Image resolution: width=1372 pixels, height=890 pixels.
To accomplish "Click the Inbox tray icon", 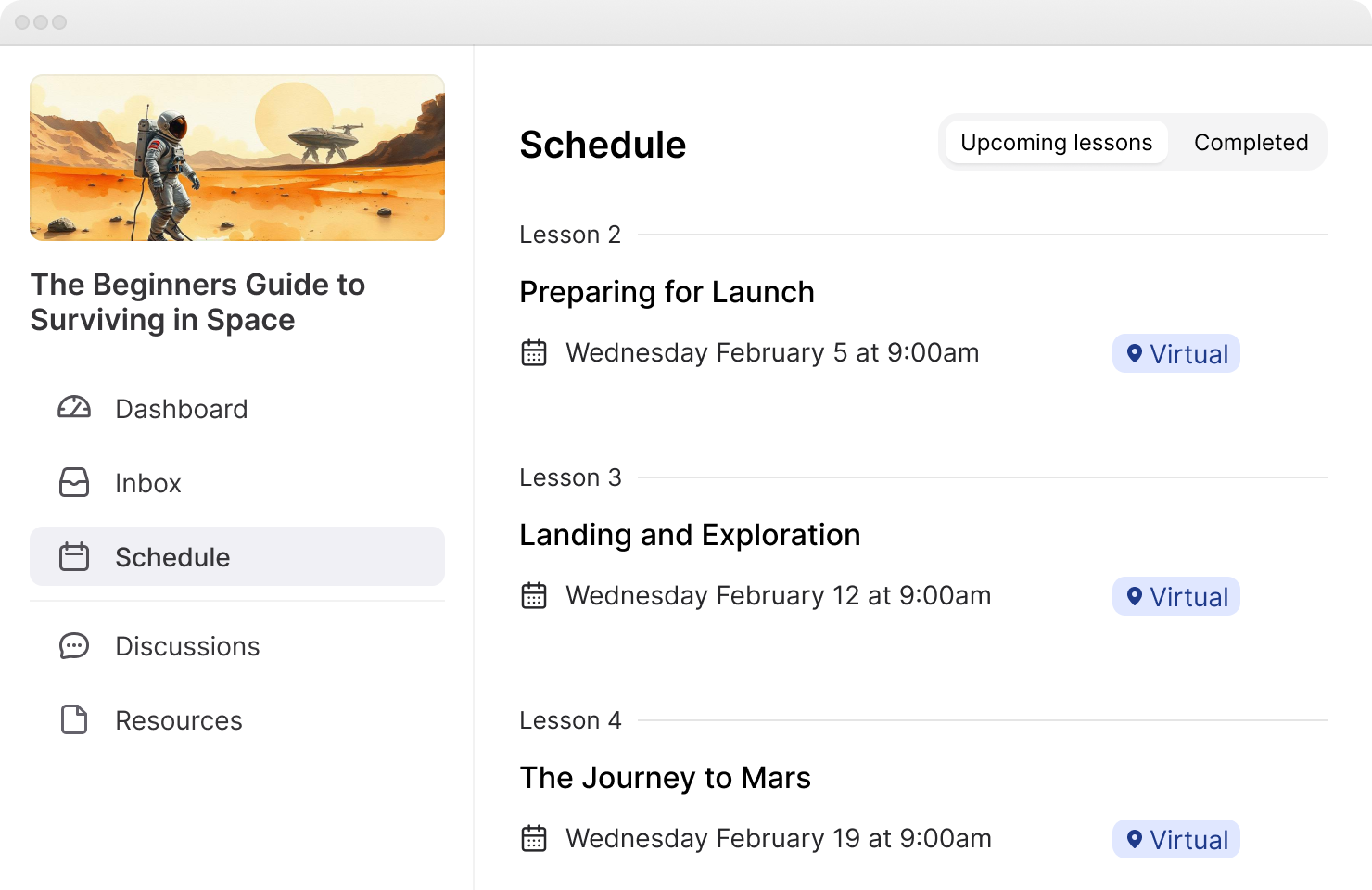I will (74, 482).
